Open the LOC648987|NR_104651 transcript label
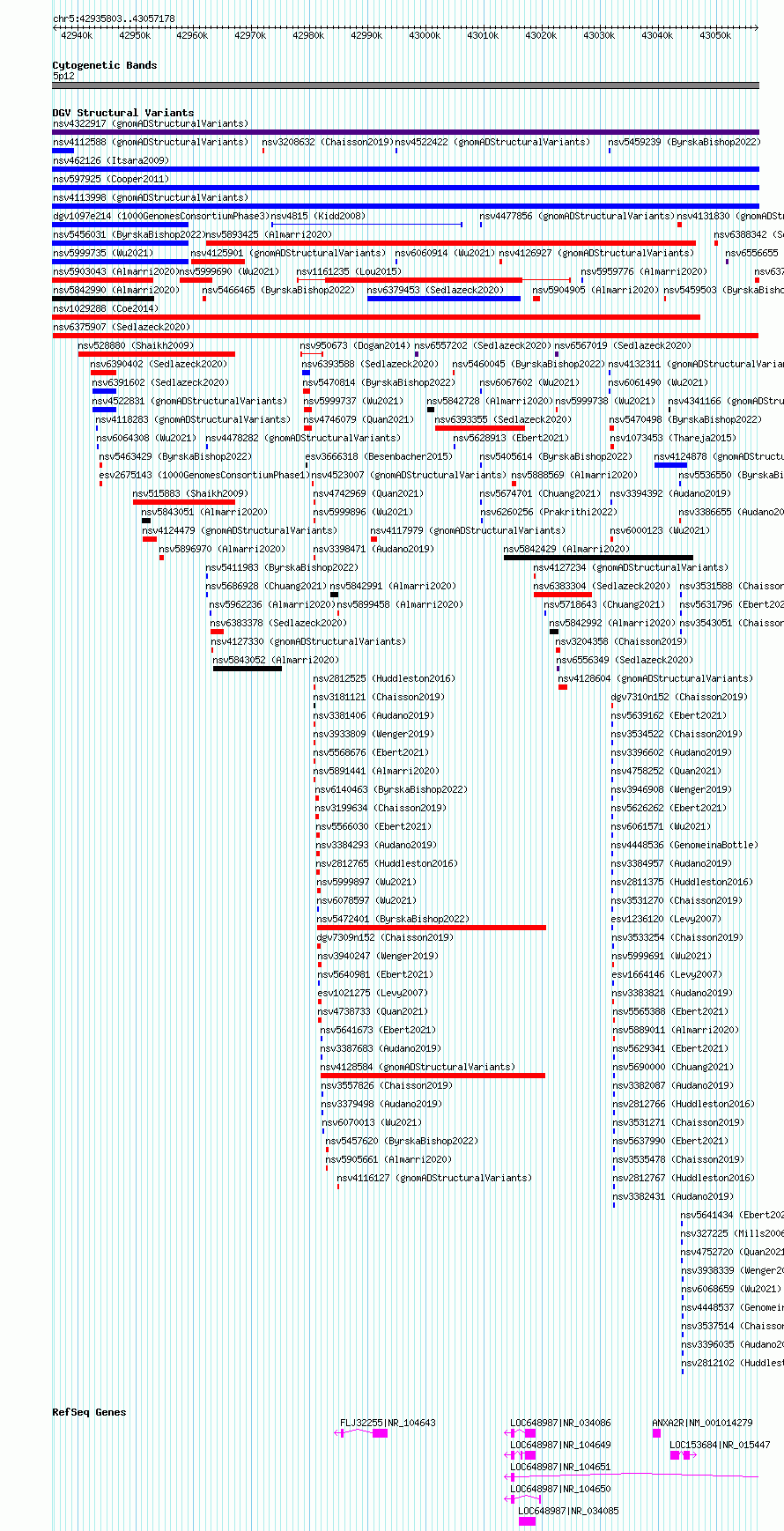 560,1467
